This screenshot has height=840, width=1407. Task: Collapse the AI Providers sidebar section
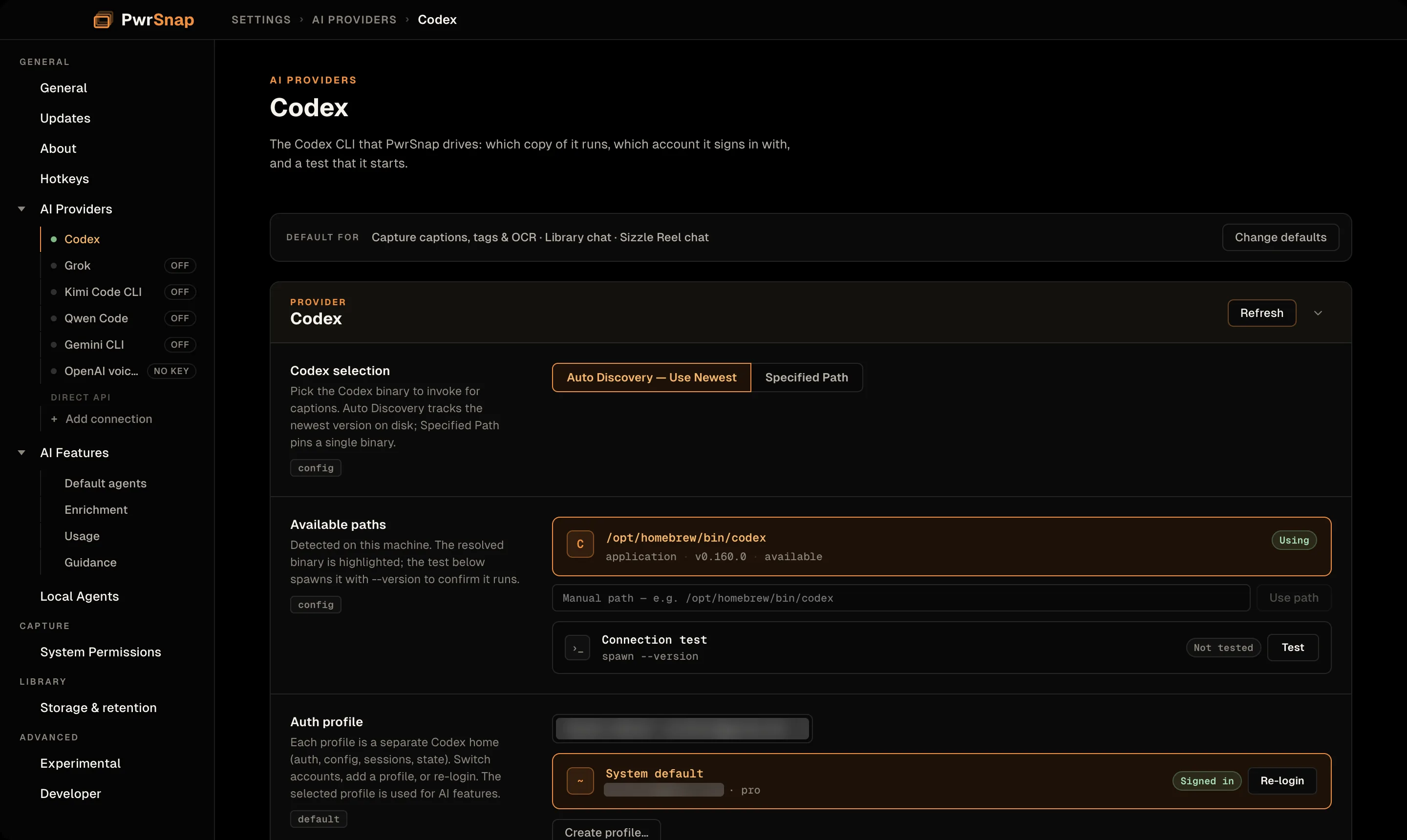[x=21, y=209]
